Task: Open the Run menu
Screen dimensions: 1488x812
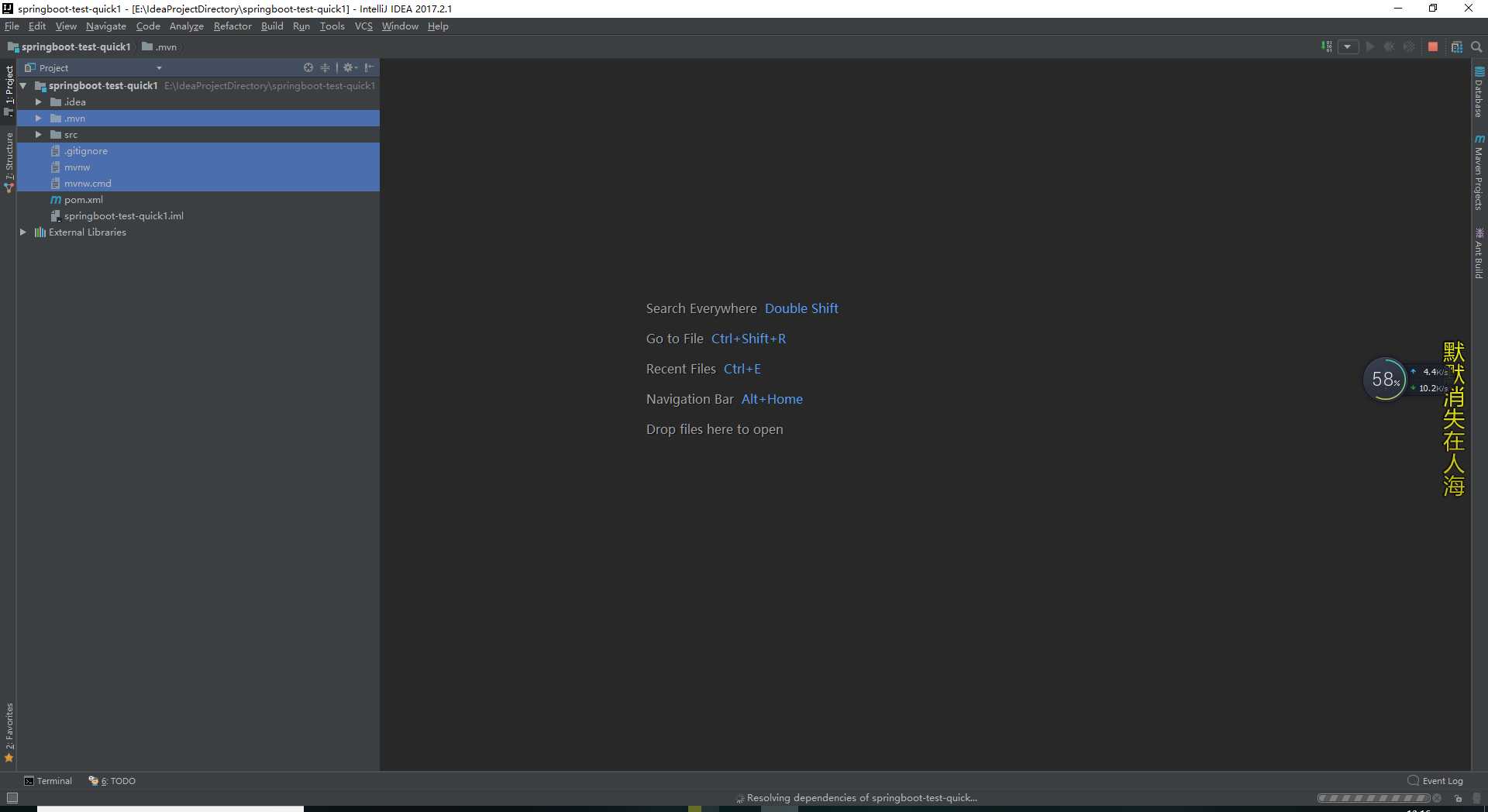Action: pos(301,26)
